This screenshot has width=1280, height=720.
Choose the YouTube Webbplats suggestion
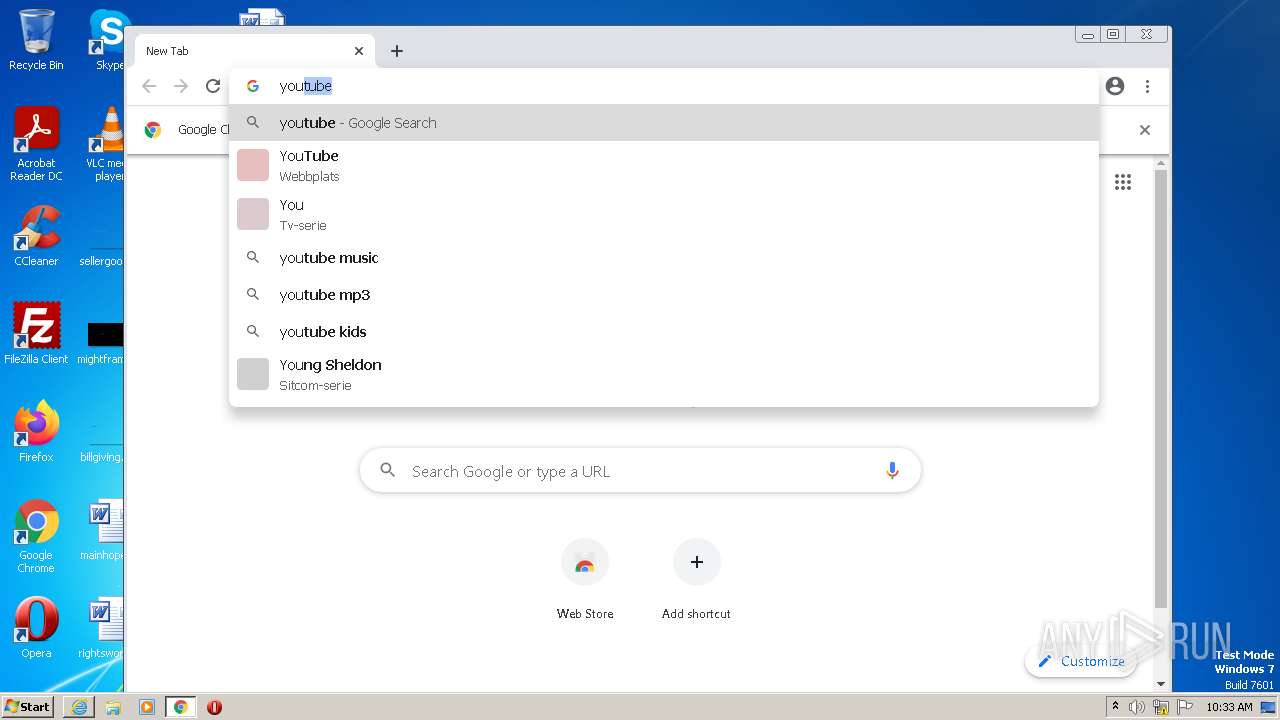click(x=664, y=165)
